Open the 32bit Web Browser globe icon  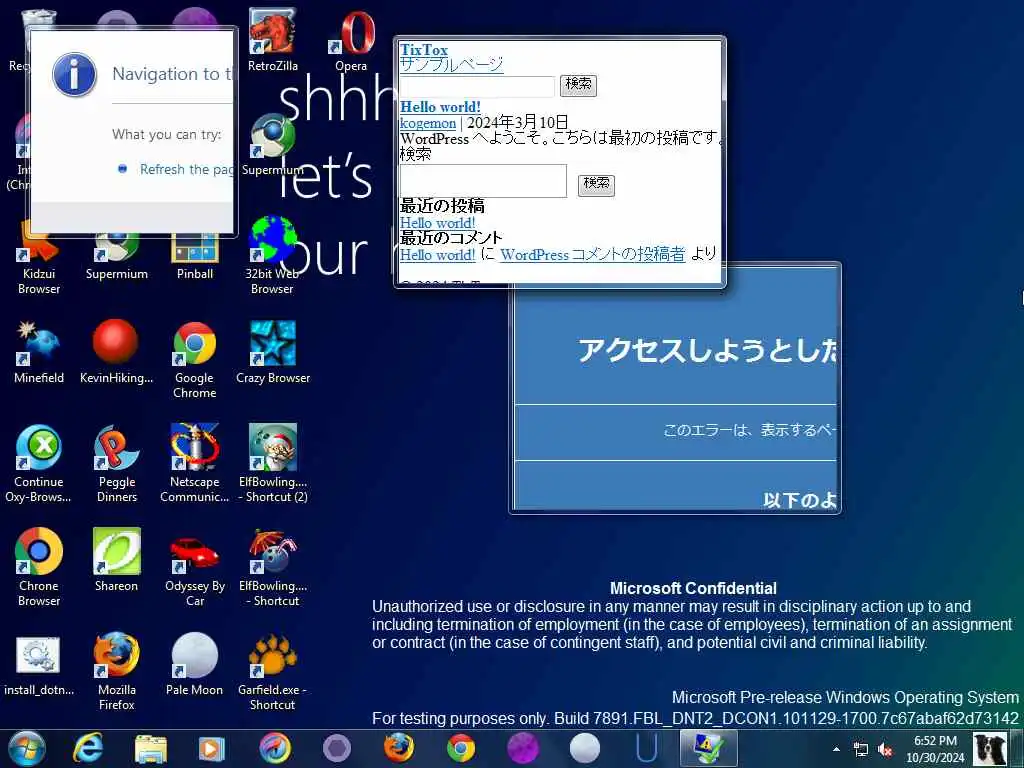click(x=272, y=255)
